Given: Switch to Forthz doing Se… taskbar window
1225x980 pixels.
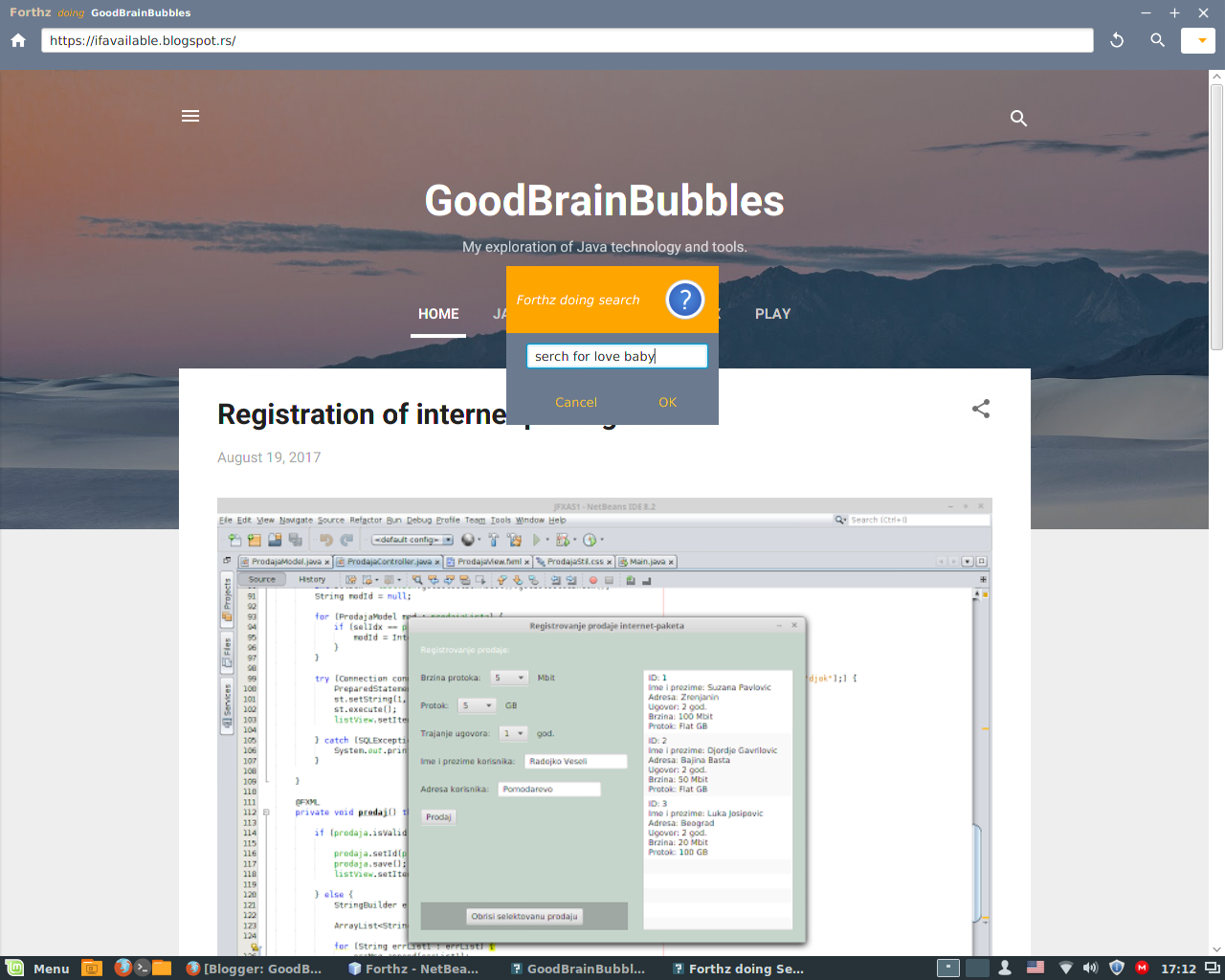Looking at the screenshot, I should pos(738,969).
